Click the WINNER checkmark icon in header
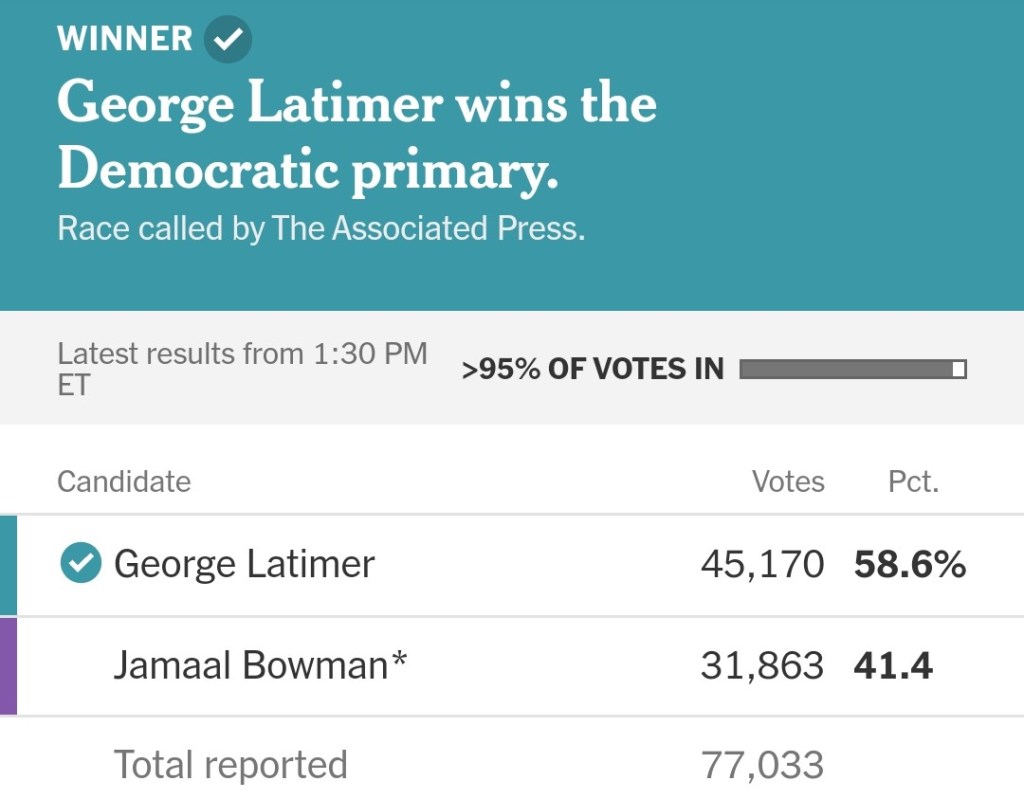 coord(228,40)
